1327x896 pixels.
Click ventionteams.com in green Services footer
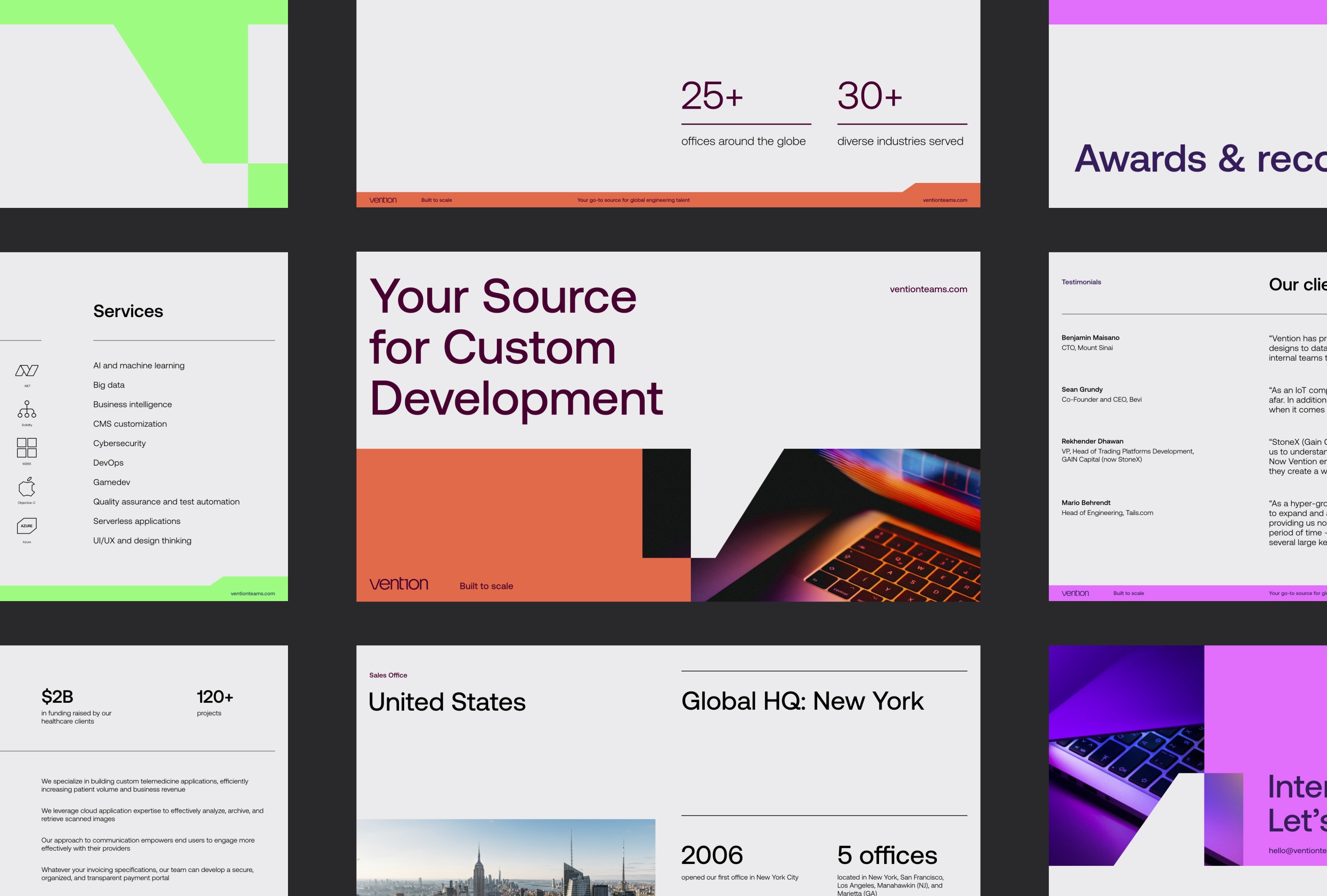[x=252, y=594]
